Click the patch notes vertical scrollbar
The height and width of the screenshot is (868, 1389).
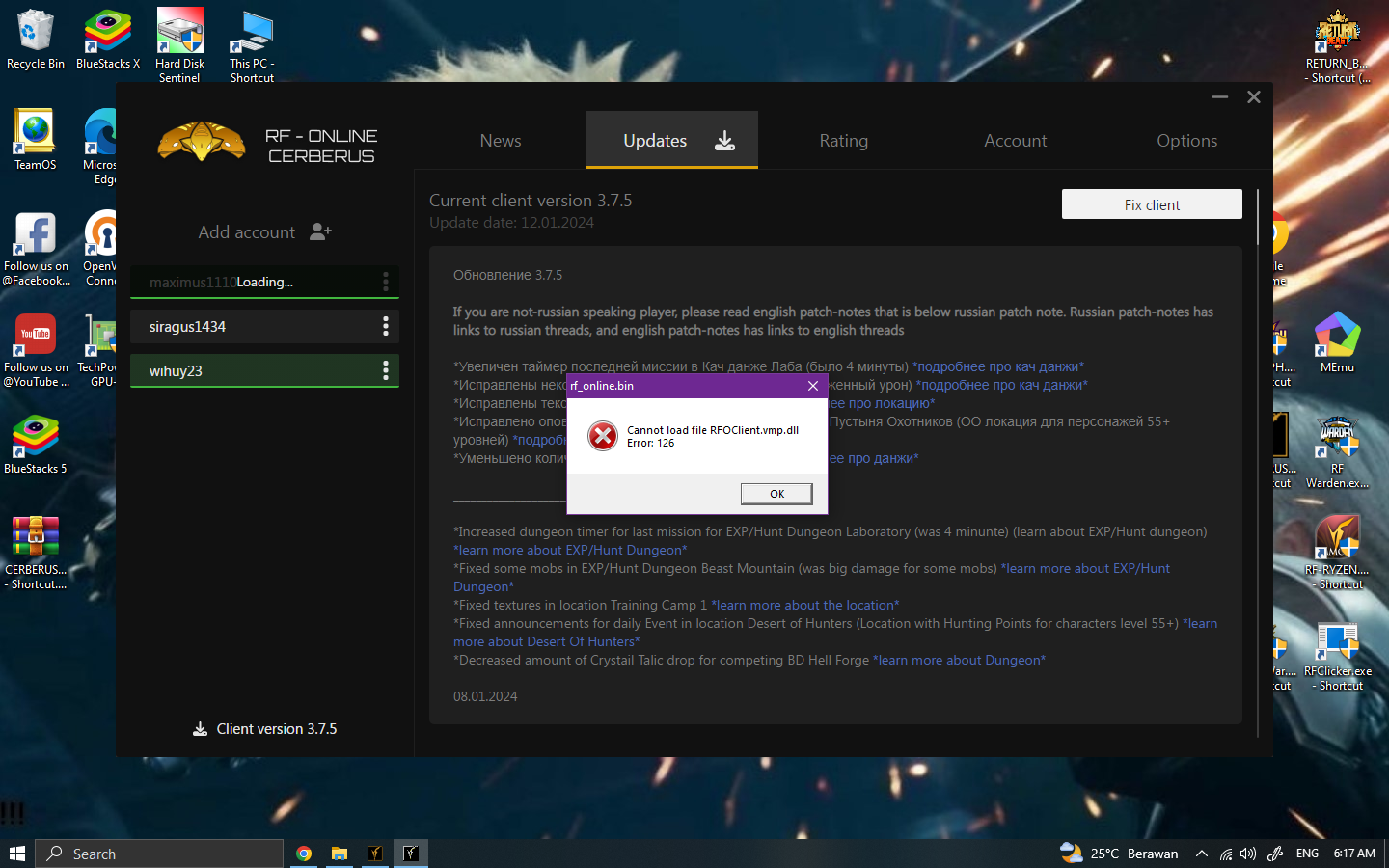[x=1258, y=217]
